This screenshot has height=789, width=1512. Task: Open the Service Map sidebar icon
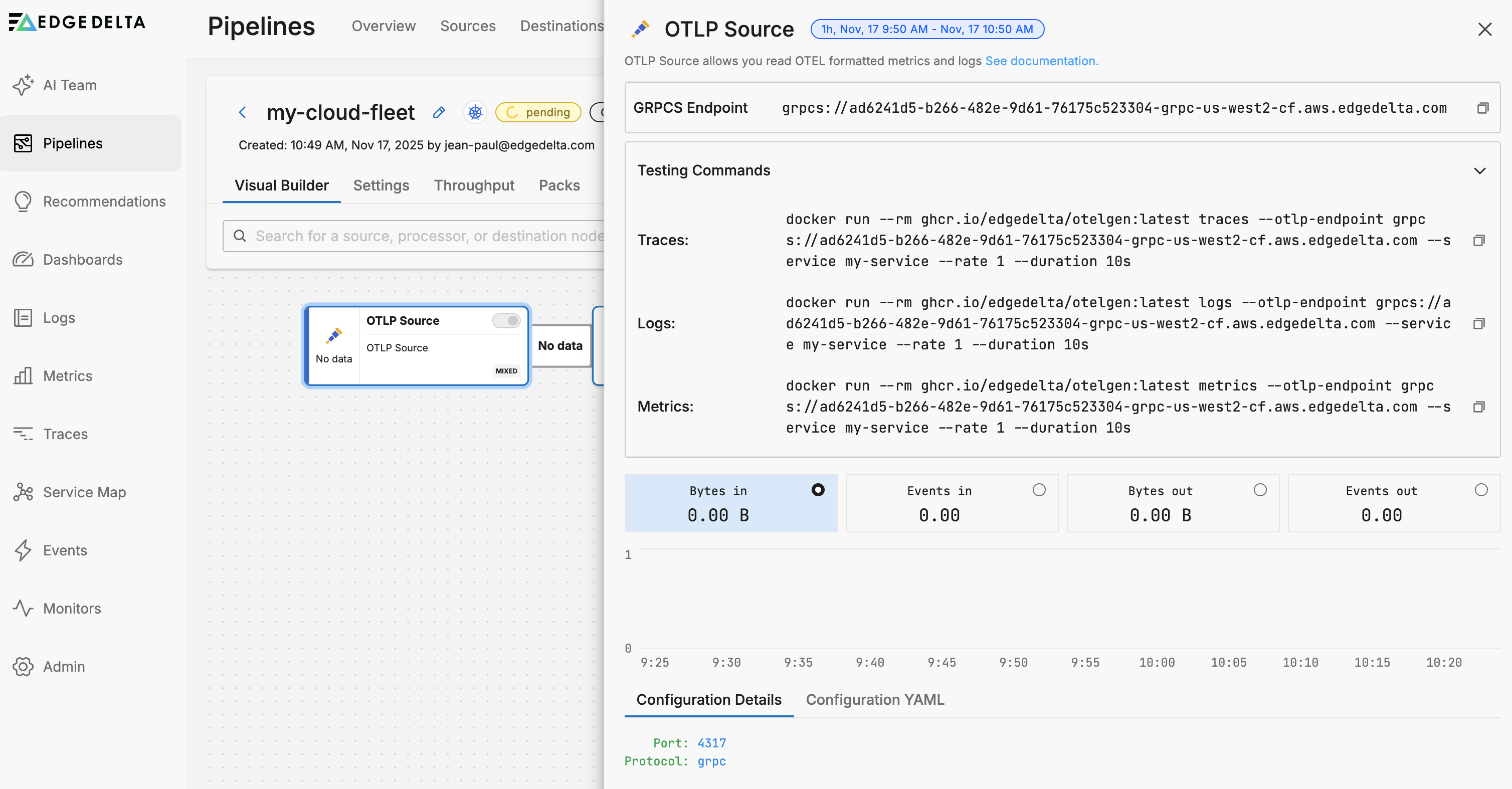pyautogui.click(x=23, y=492)
